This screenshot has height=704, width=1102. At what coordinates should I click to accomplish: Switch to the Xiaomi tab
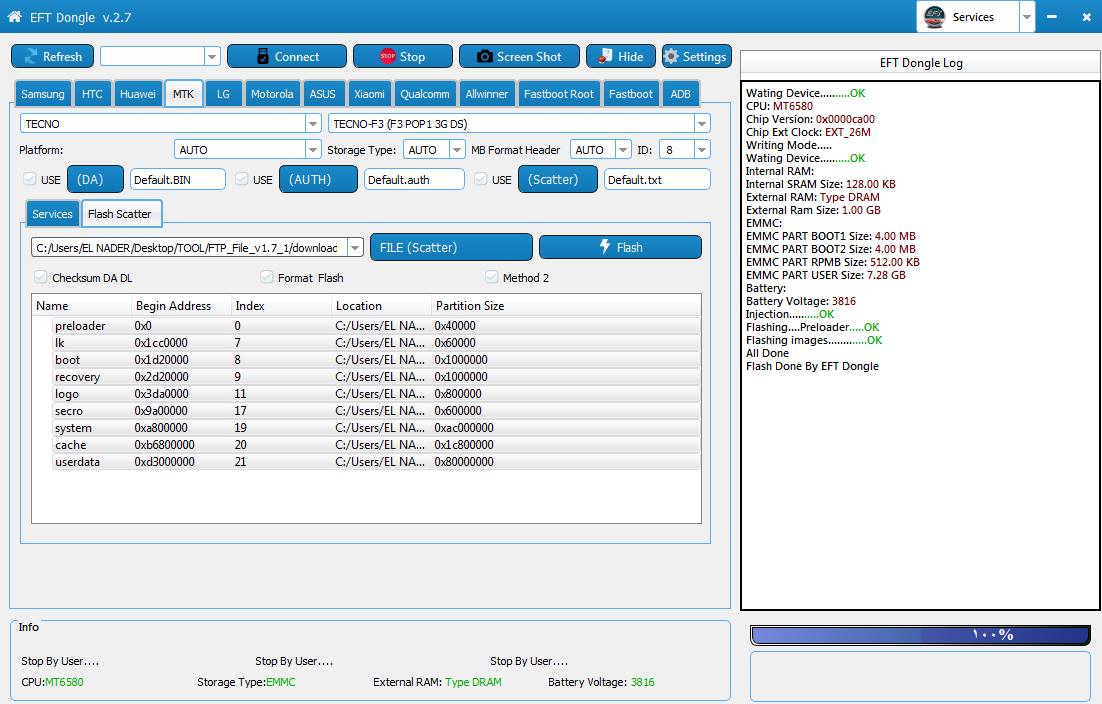click(369, 93)
